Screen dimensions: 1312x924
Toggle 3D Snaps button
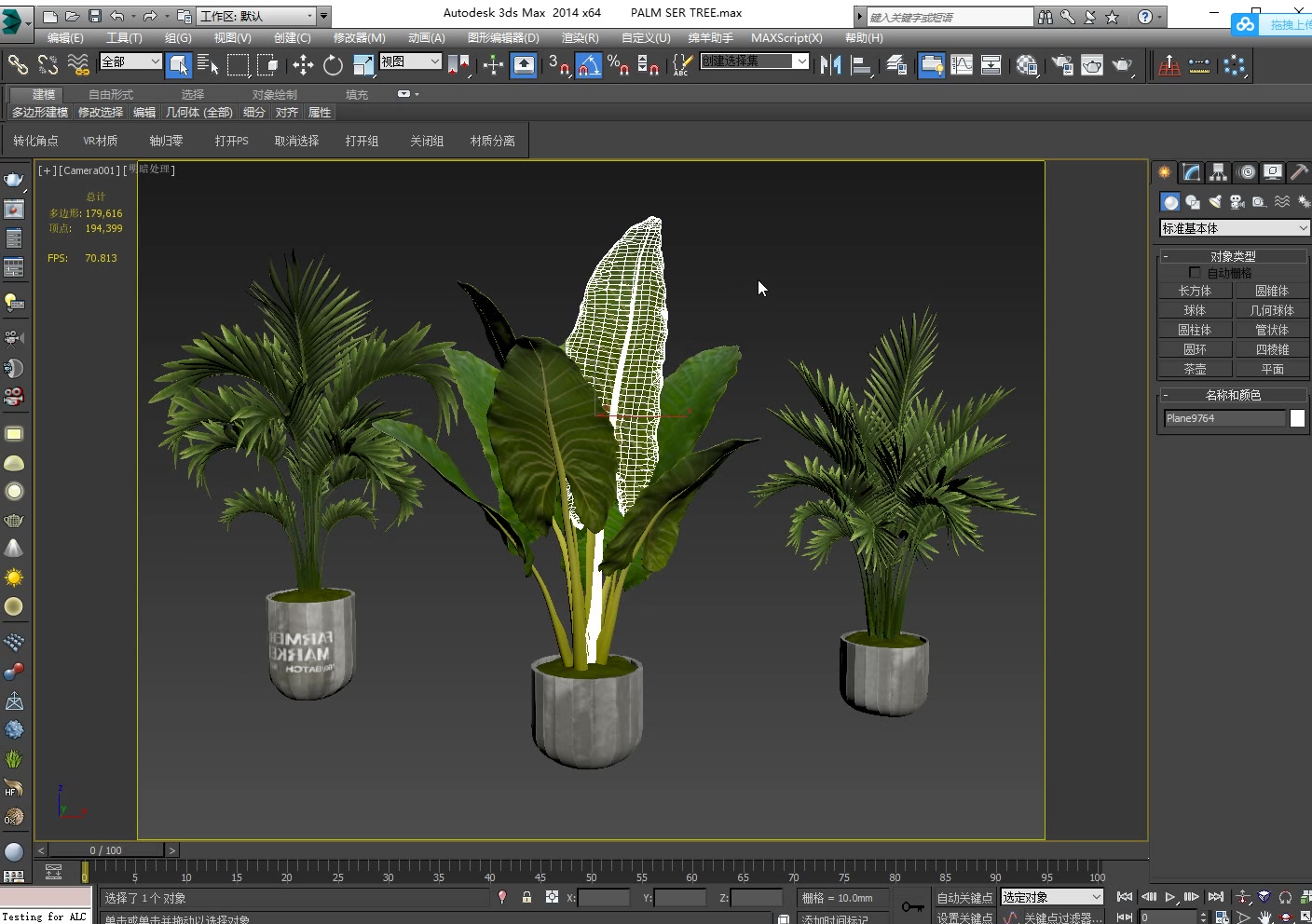559,64
